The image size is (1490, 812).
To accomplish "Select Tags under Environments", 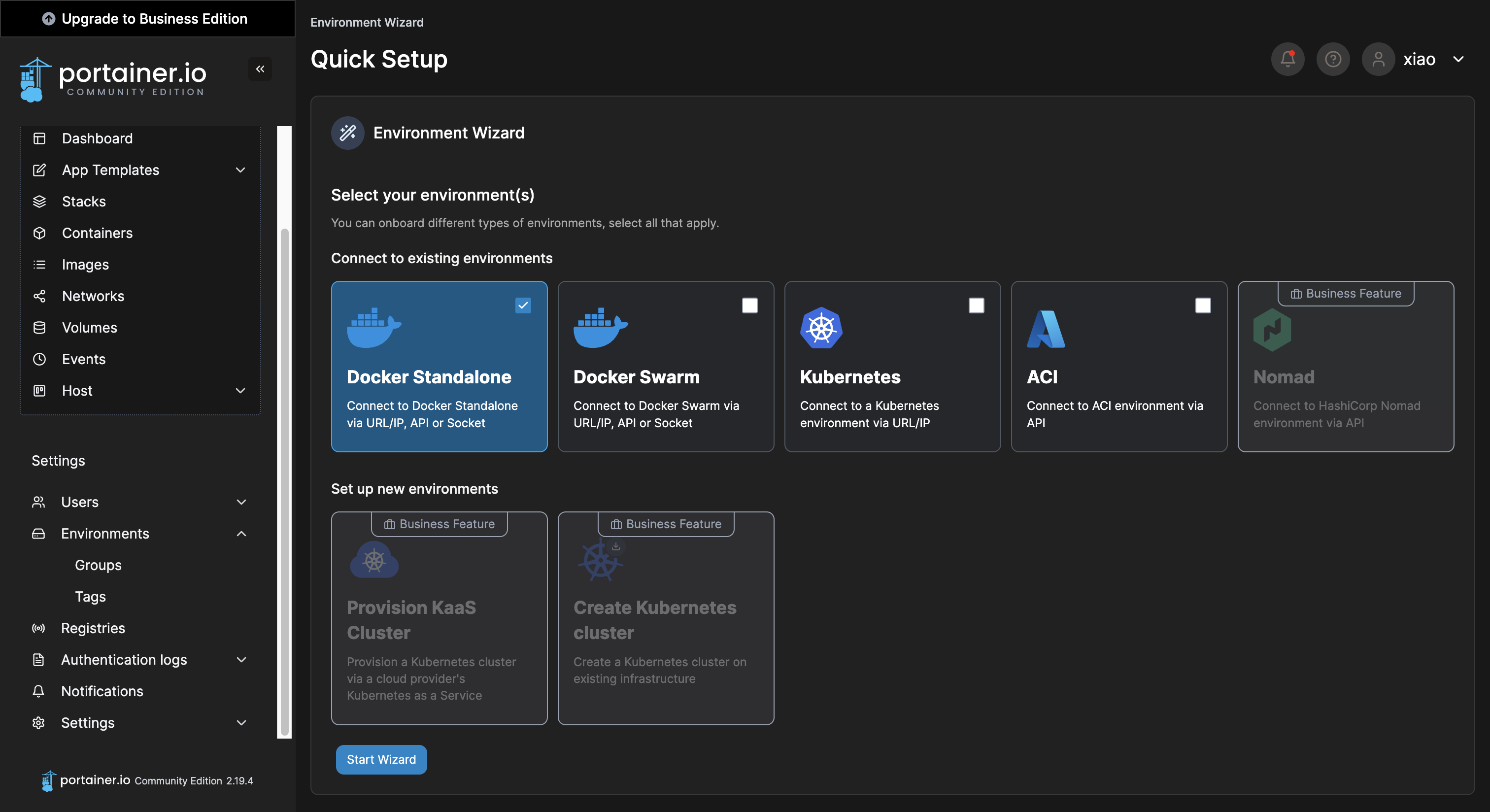I will tap(90, 596).
